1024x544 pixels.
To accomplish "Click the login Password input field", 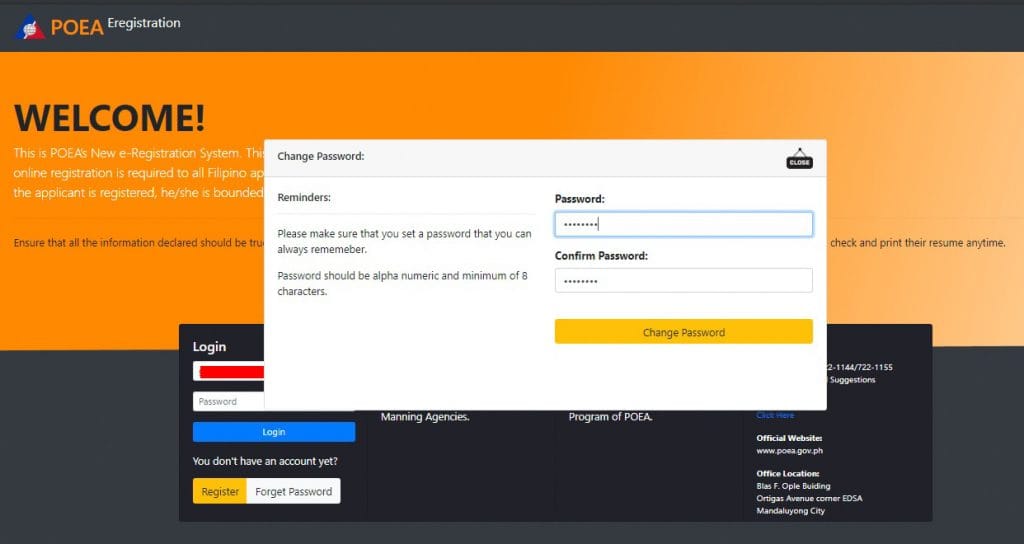I will 229,402.
